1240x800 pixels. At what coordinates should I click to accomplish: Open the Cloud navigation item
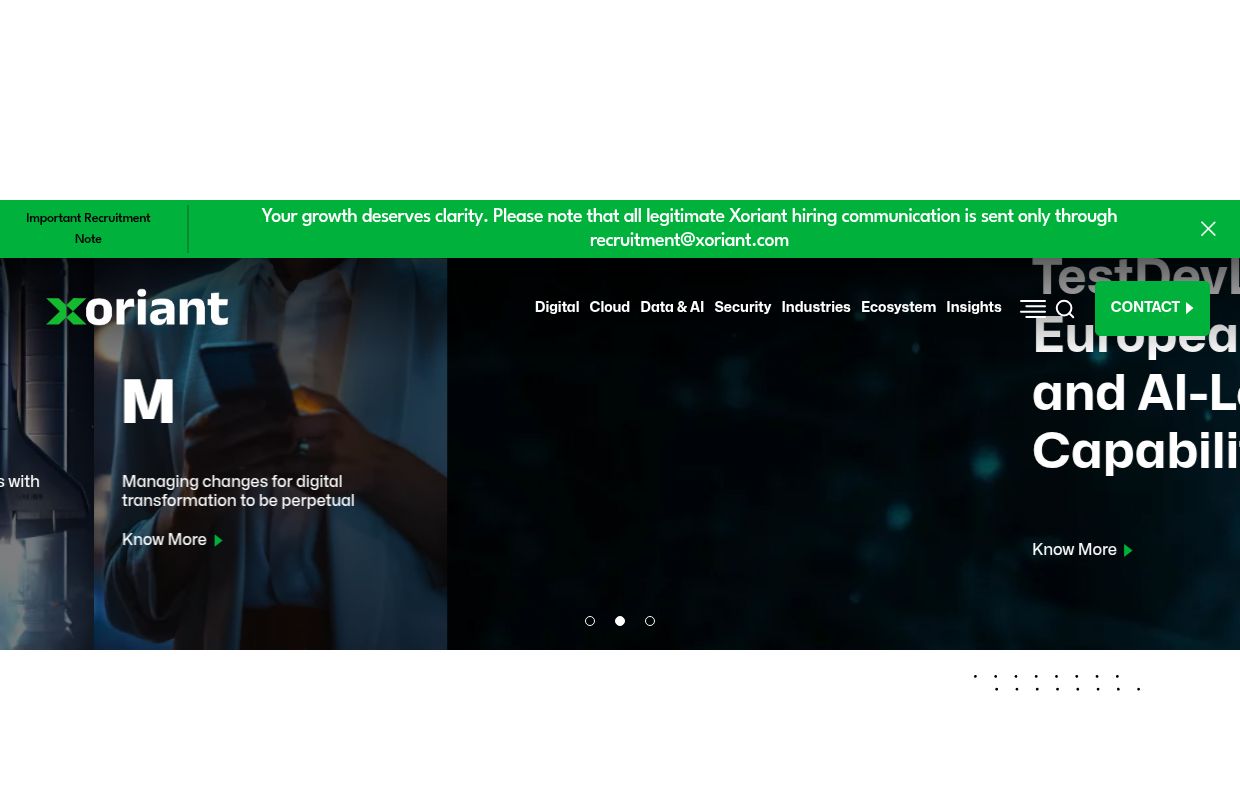tap(609, 307)
